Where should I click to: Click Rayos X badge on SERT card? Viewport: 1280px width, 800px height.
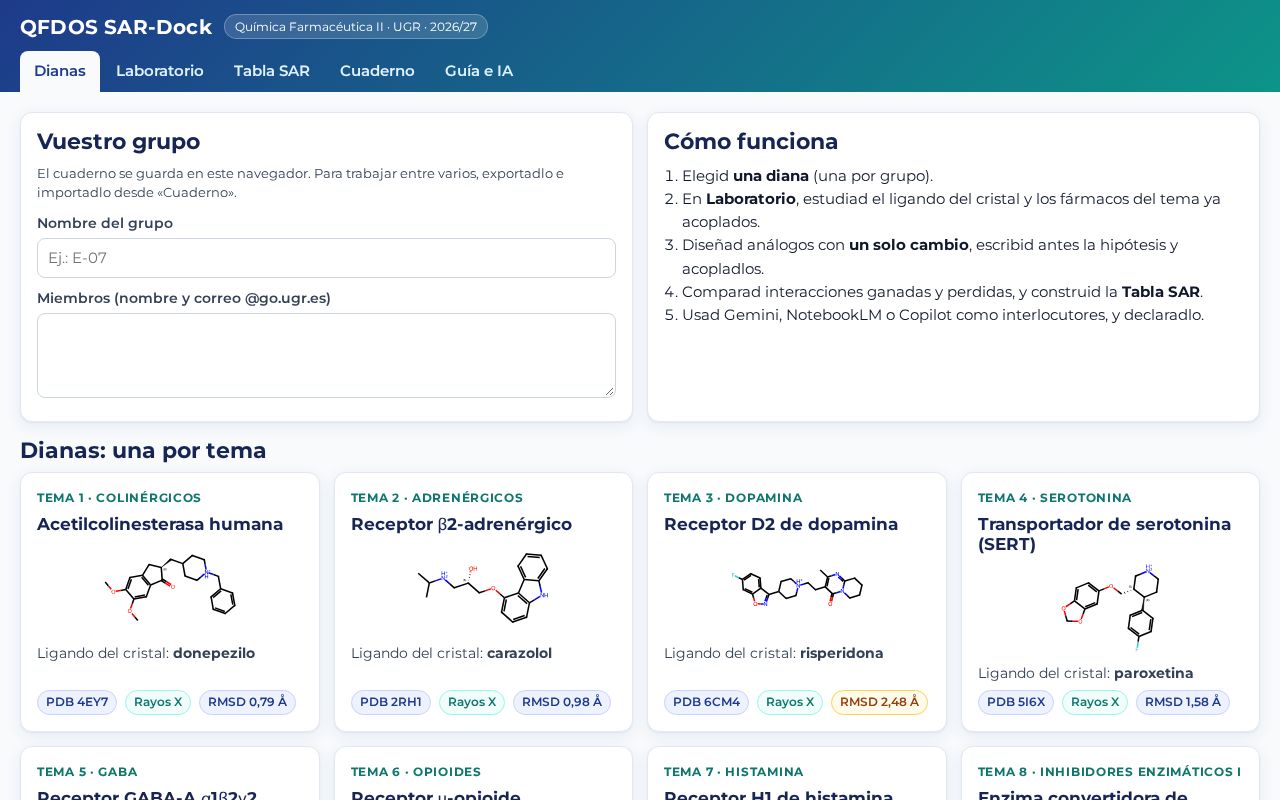click(1095, 702)
